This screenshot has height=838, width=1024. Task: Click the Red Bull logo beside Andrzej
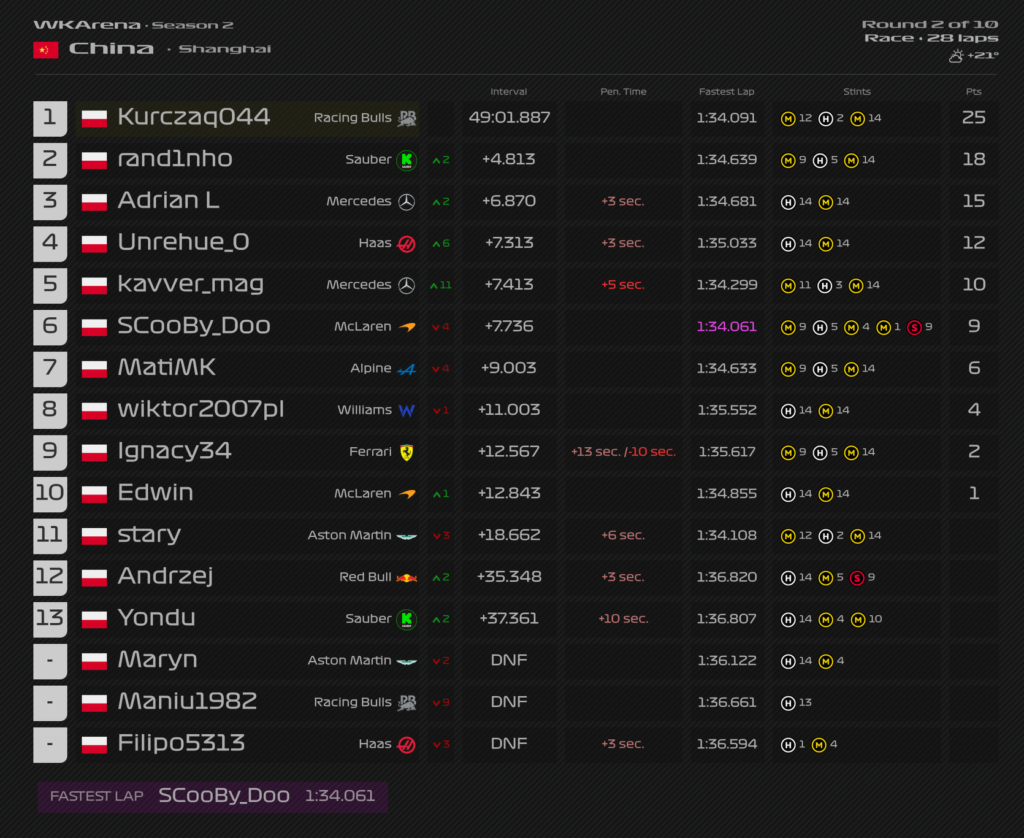point(406,577)
